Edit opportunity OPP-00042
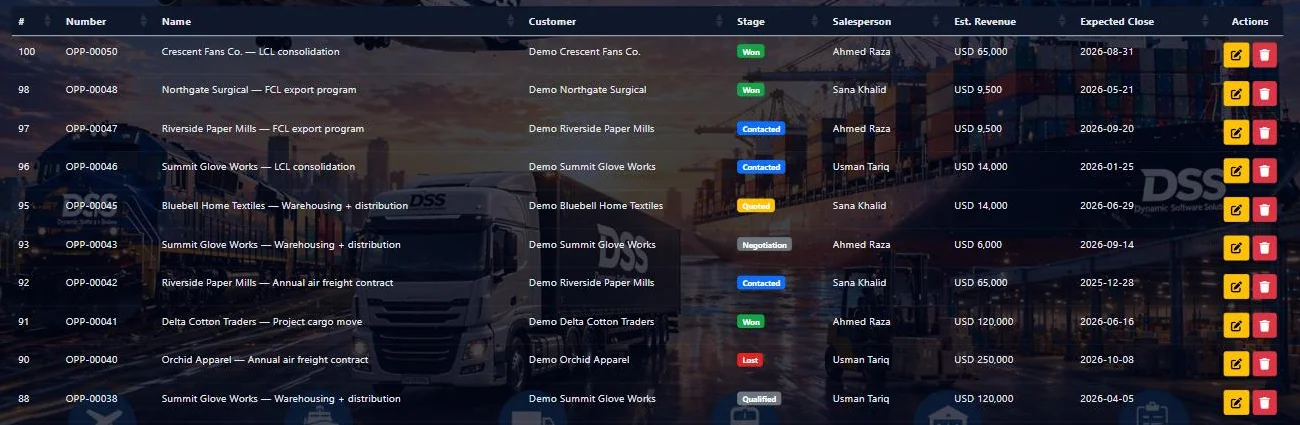This screenshot has width=1300, height=425. 1236,287
